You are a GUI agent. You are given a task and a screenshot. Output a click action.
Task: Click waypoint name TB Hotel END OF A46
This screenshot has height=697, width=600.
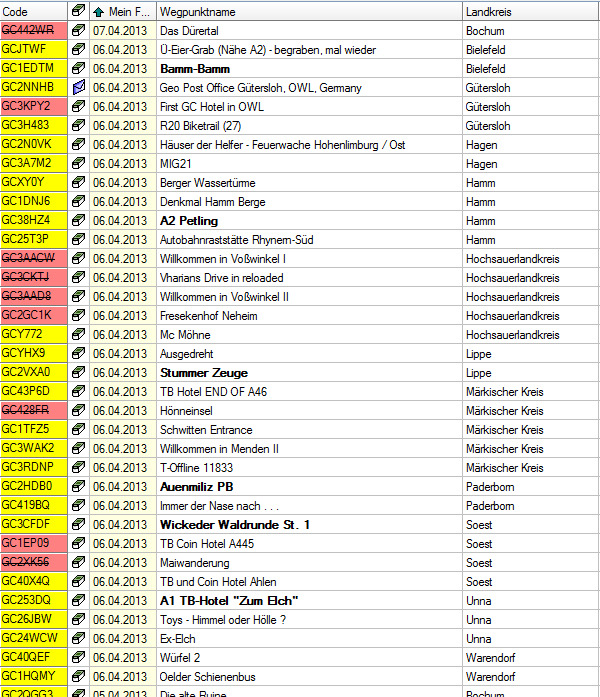(213, 392)
